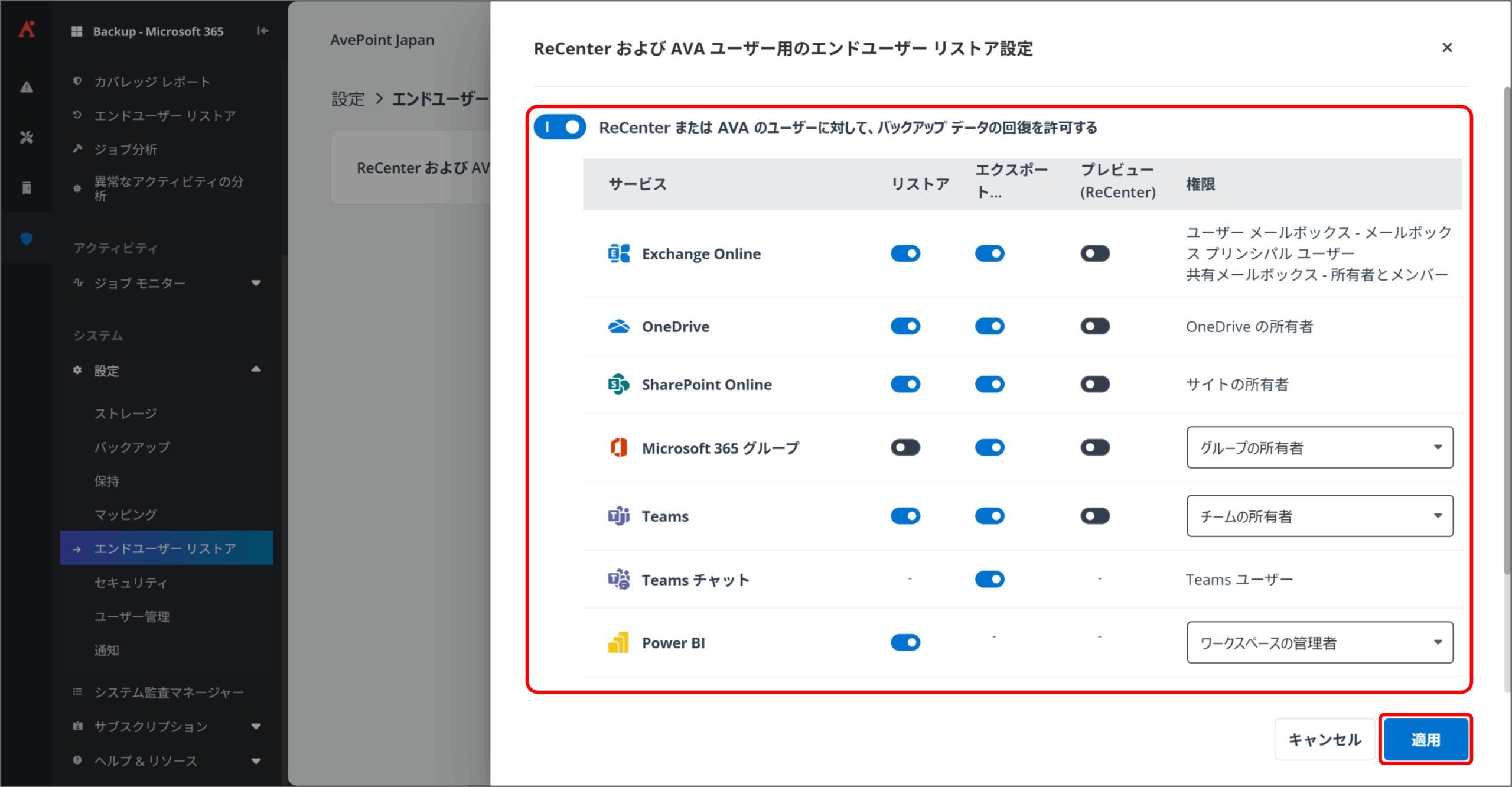Click the shield icon in left rail
Image resolution: width=1512 pixels, height=787 pixels.
point(27,239)
